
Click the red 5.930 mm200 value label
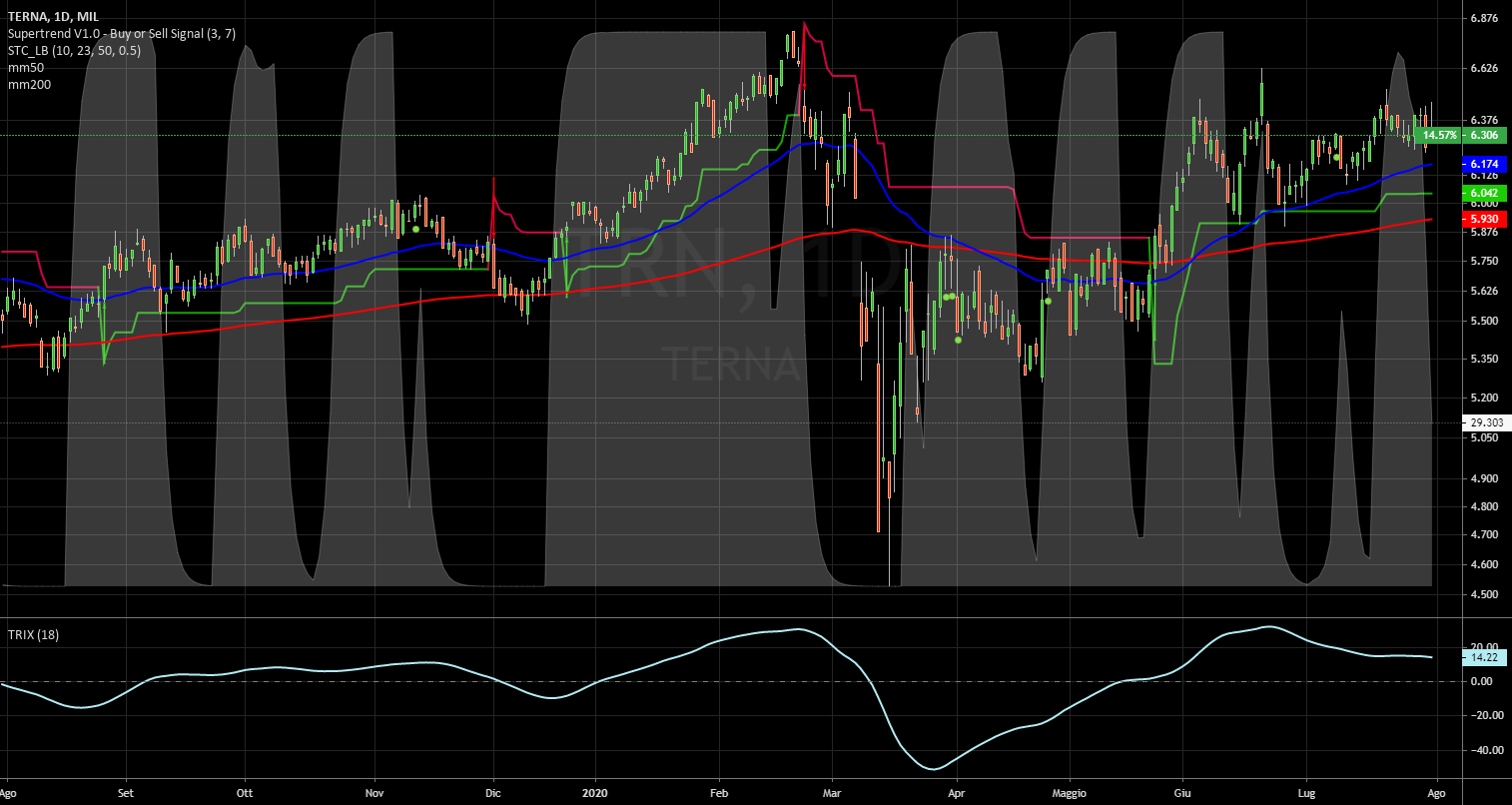[x=1485, y=218]
